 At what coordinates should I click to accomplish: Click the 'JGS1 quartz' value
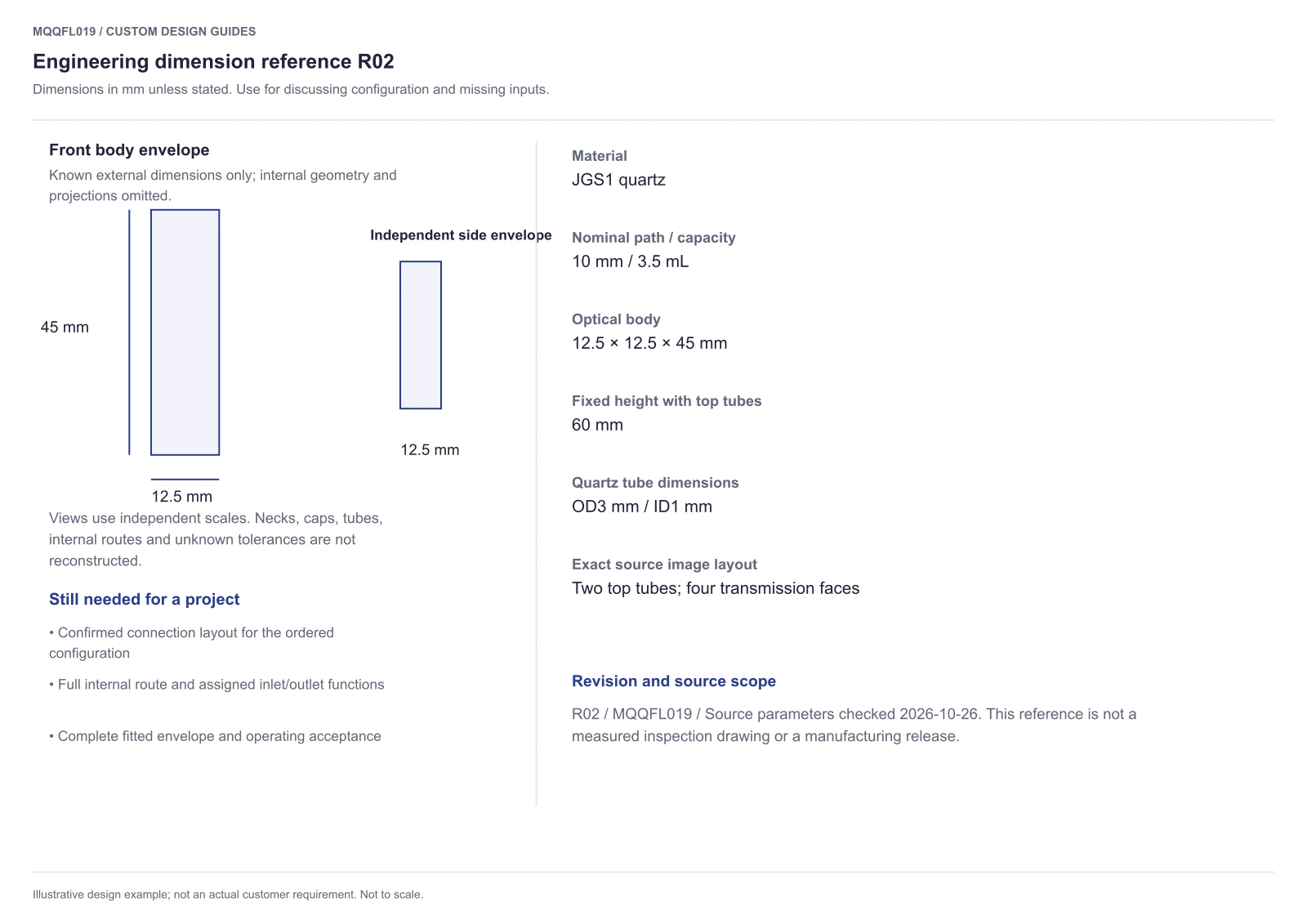click(x=618, y=180)
